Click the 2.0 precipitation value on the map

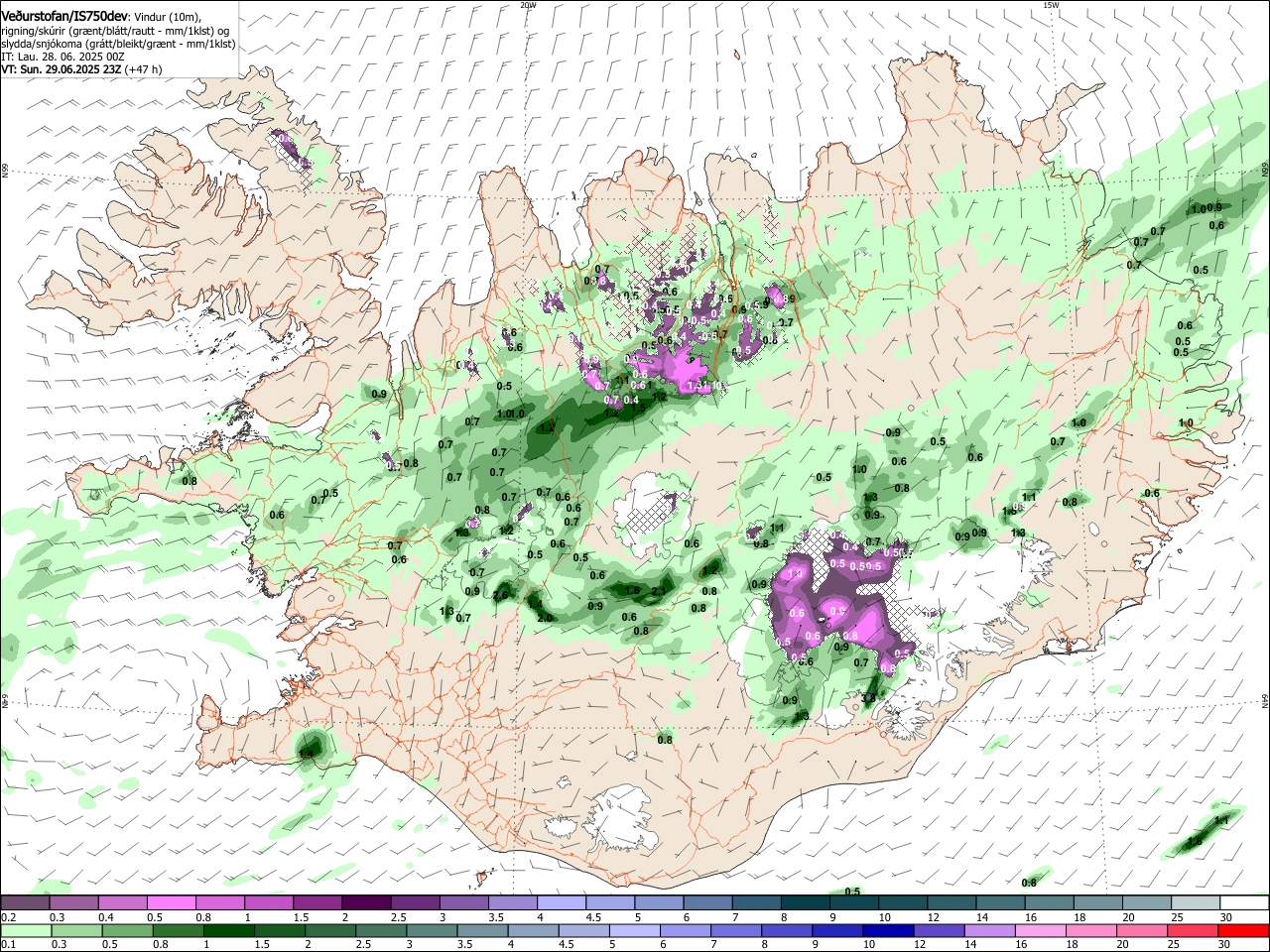pyautogui.click(x=544, y=617)
